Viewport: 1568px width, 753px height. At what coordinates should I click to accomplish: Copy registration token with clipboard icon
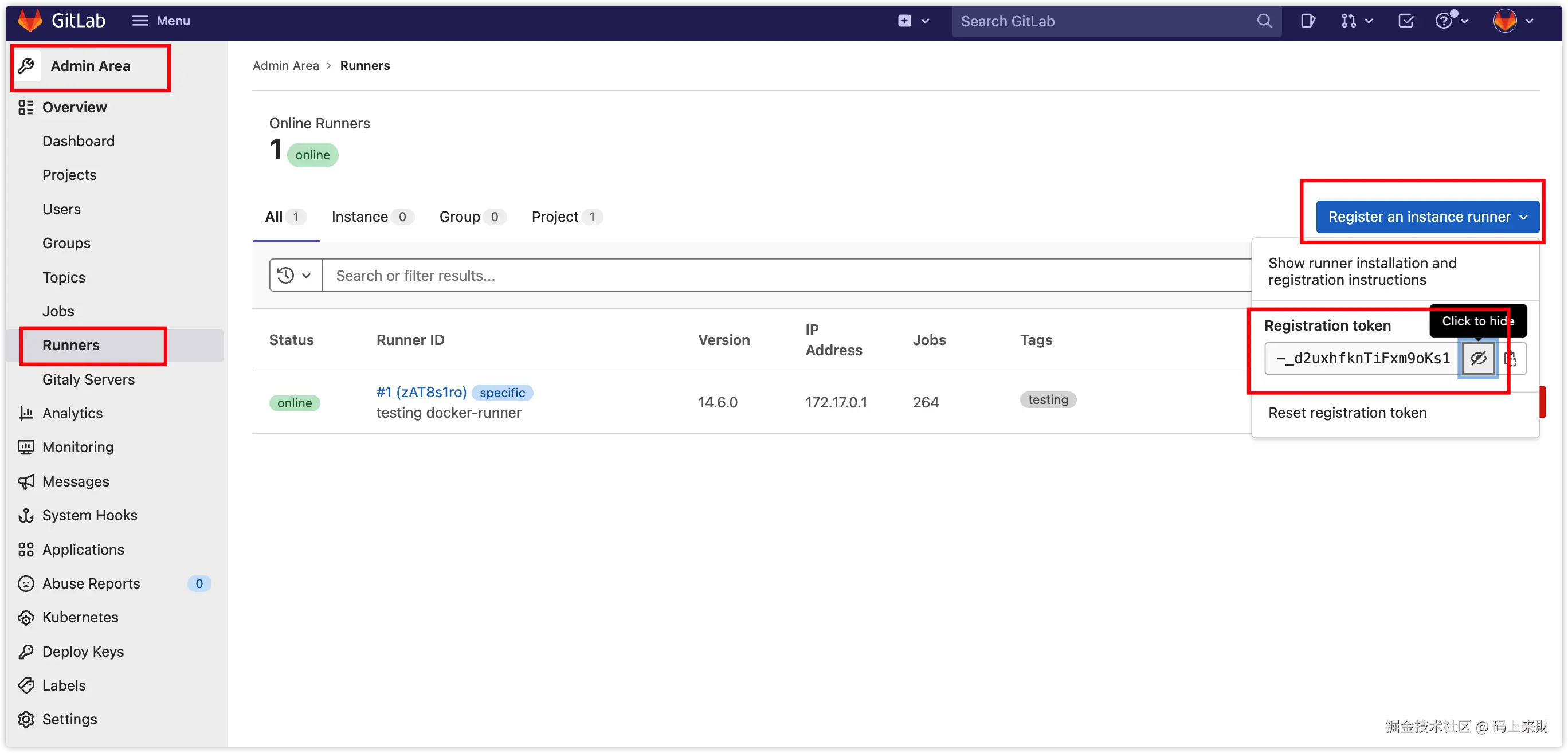(x=1510, y=358)
